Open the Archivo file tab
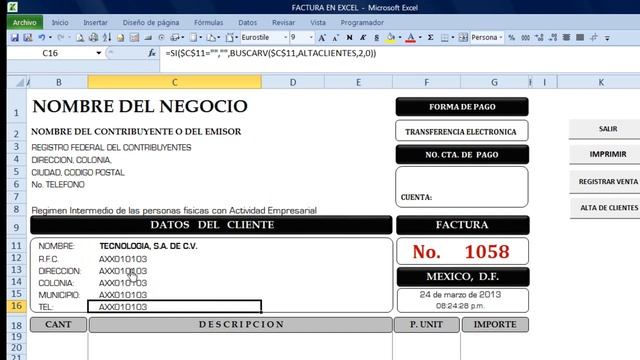Image resolution: width=640 pixels, height=360 pixels. pyautogui.click(x=24, y=22)
